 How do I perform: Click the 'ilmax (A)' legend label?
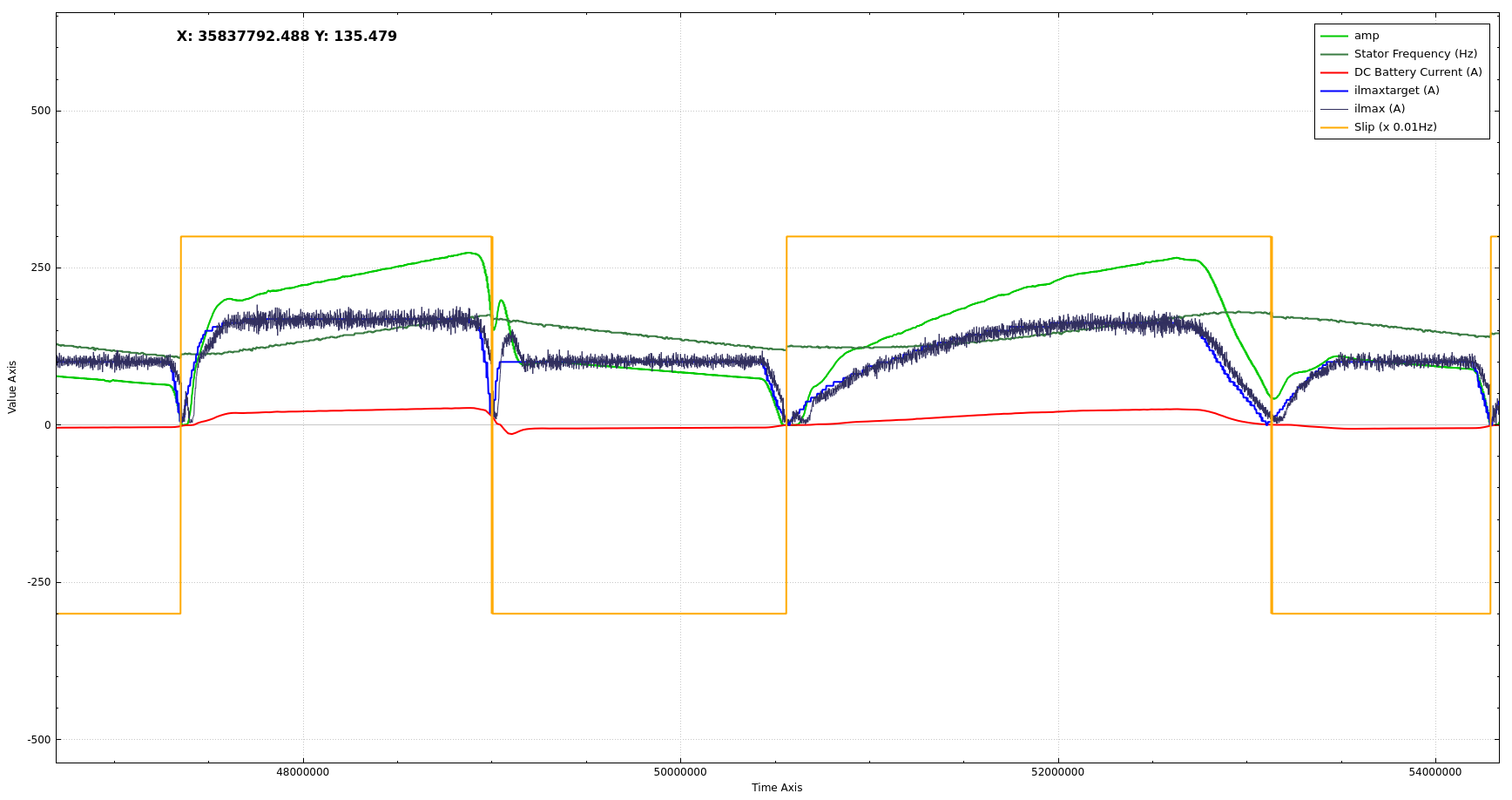(1379, 109)
